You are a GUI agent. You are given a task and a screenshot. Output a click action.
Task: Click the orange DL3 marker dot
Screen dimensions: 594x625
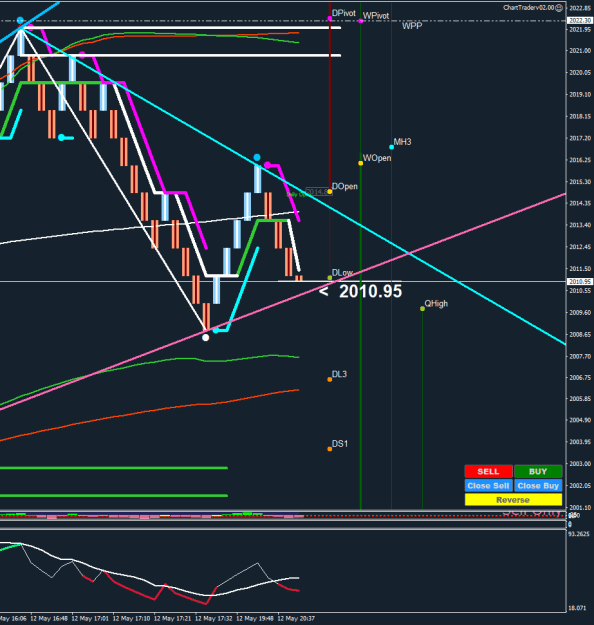tap(330, 379)
